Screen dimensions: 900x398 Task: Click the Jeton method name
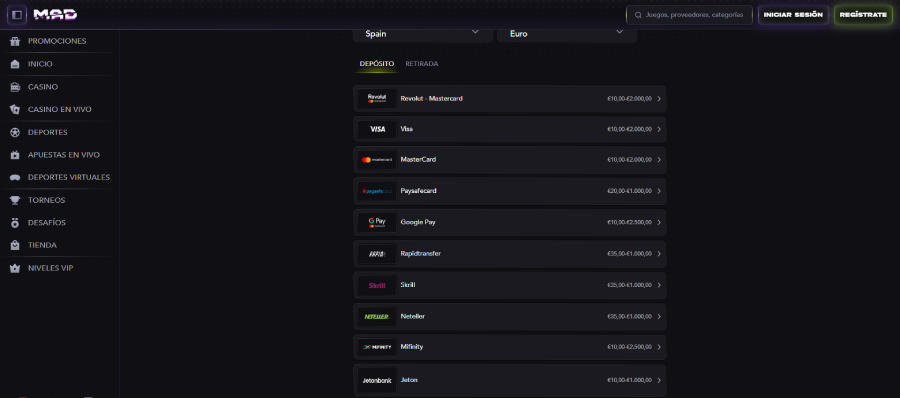coord(409,380)
